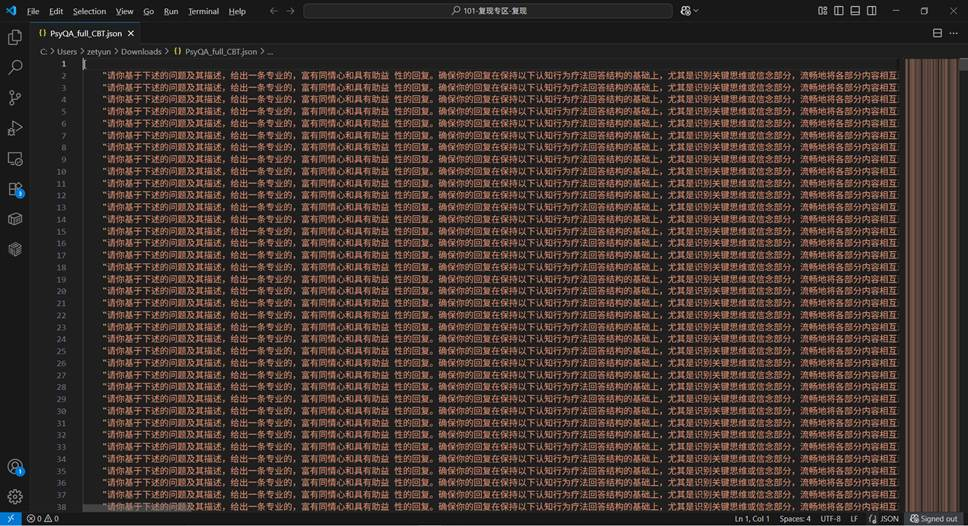The height and width of the screenshot is (526, 968).
Task: Go back with the left navigation arrow
Action: [x=273, y=11]
